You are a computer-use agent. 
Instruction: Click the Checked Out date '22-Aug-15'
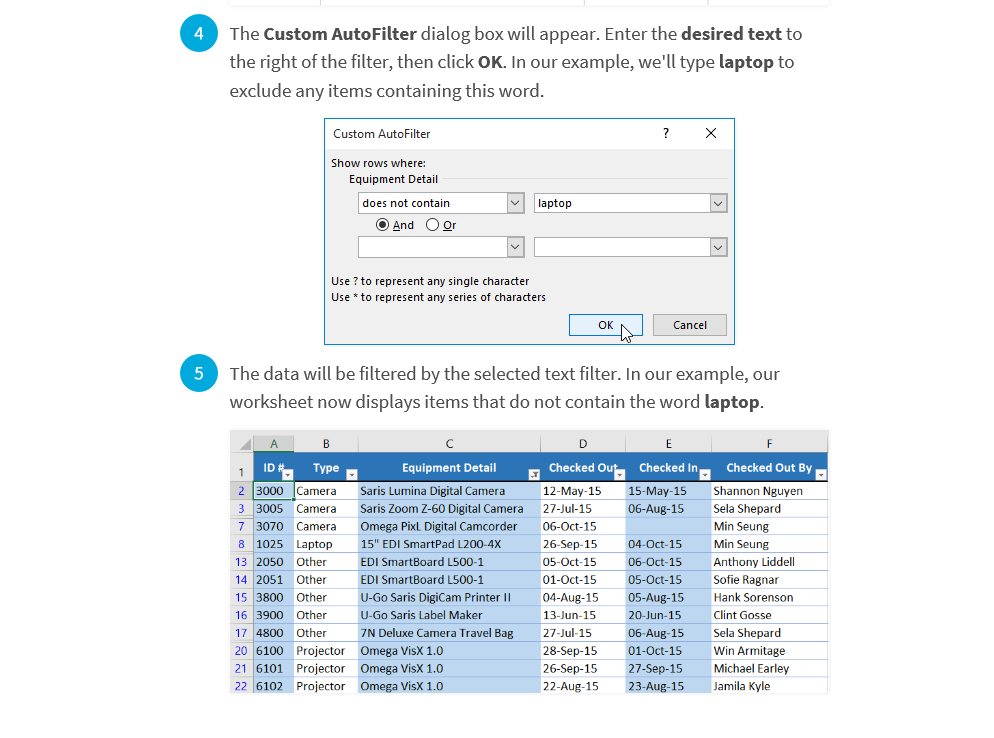click(x=583, y=686)
